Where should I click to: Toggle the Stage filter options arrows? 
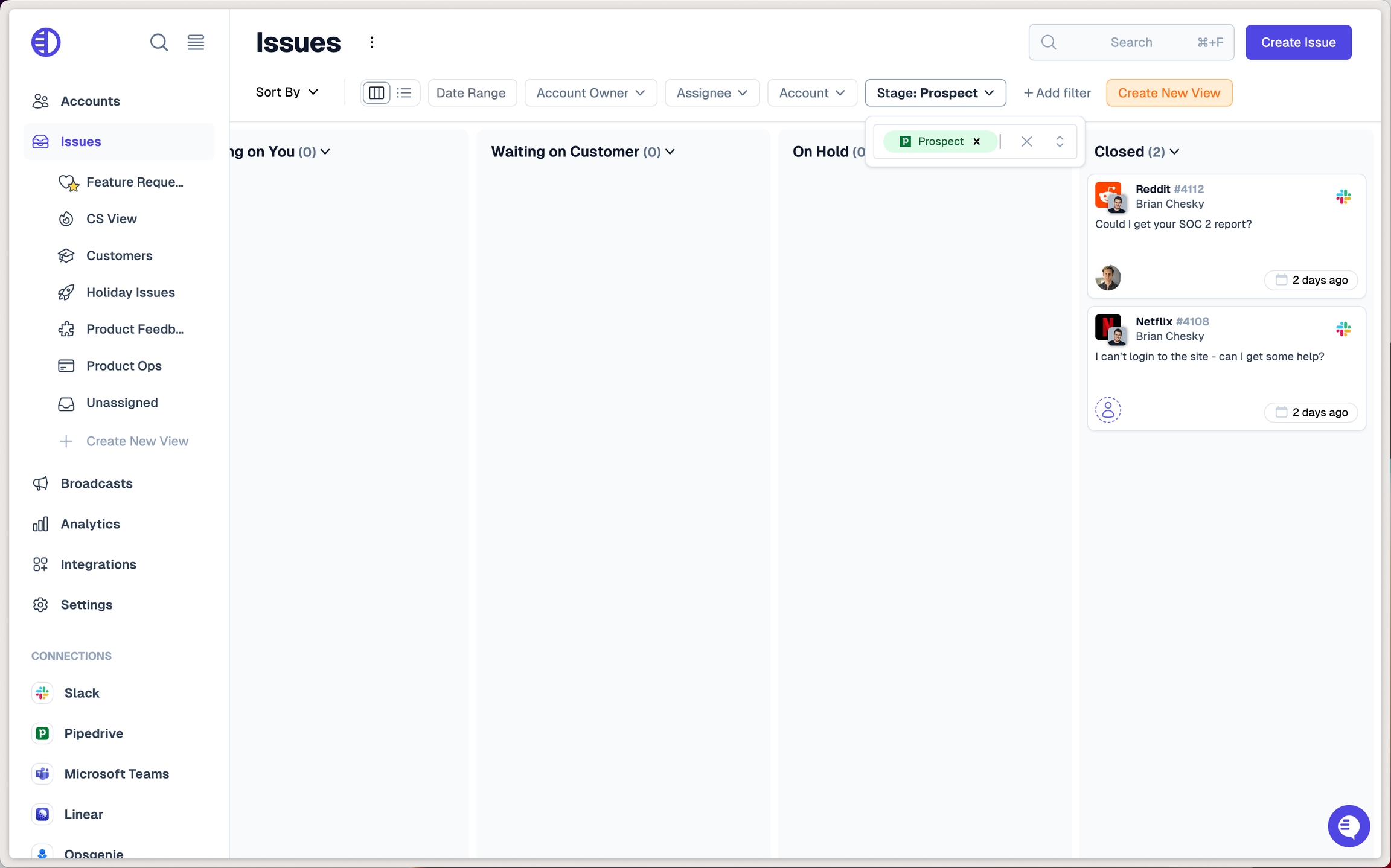coord(1060,142)
